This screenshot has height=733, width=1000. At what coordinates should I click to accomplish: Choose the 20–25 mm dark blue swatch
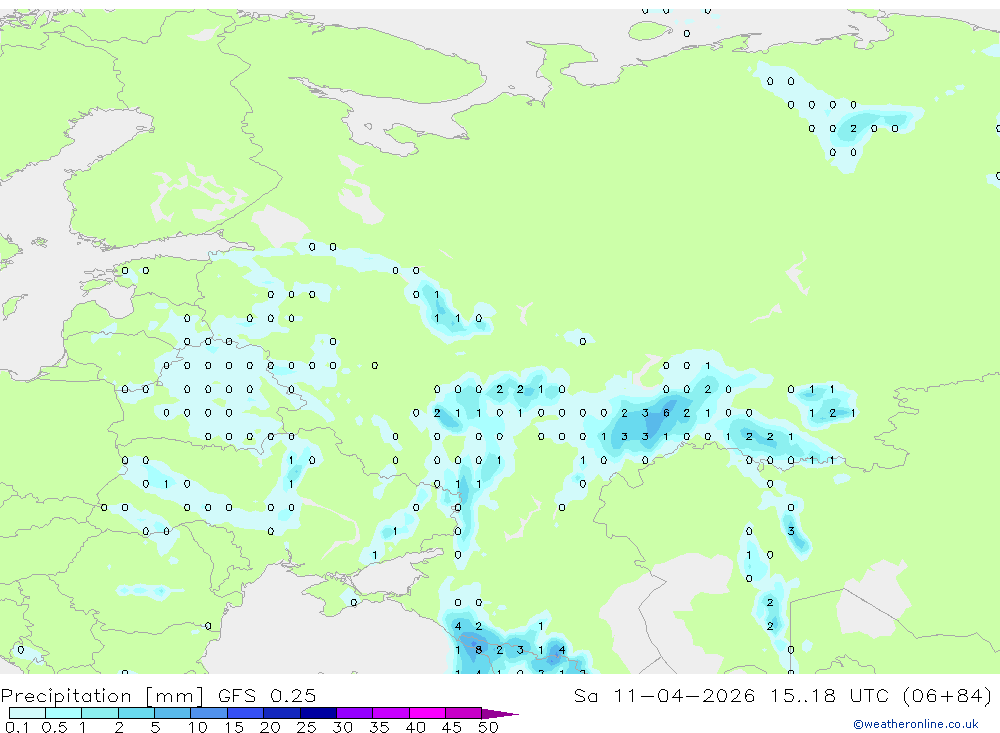282,713
